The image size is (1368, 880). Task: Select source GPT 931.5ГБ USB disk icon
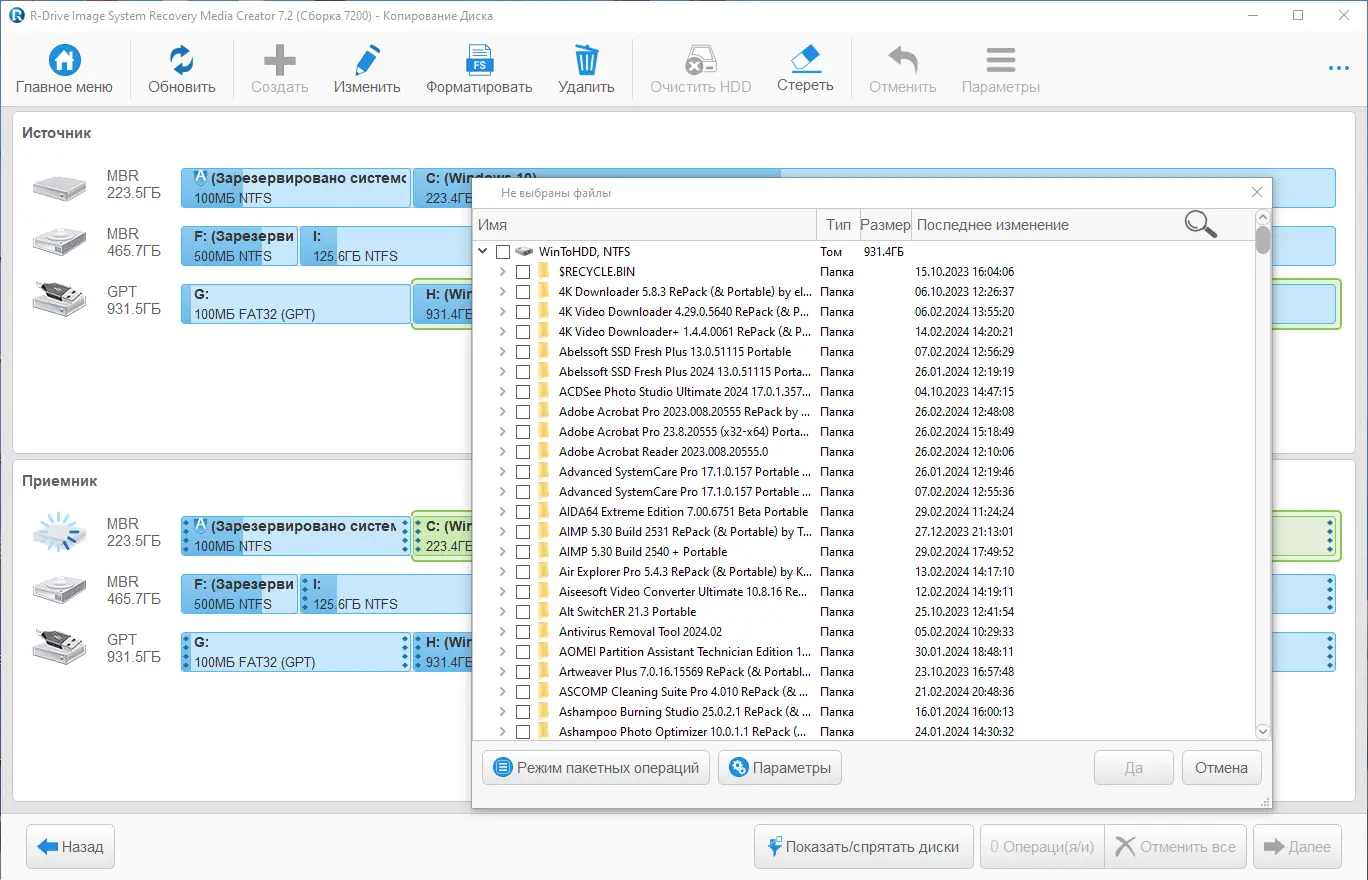point(60,298)
